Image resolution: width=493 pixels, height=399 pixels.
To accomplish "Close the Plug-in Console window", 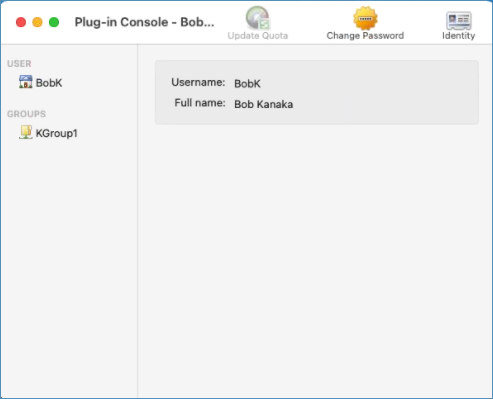I will pyautogui.click(x=21, y=22).
